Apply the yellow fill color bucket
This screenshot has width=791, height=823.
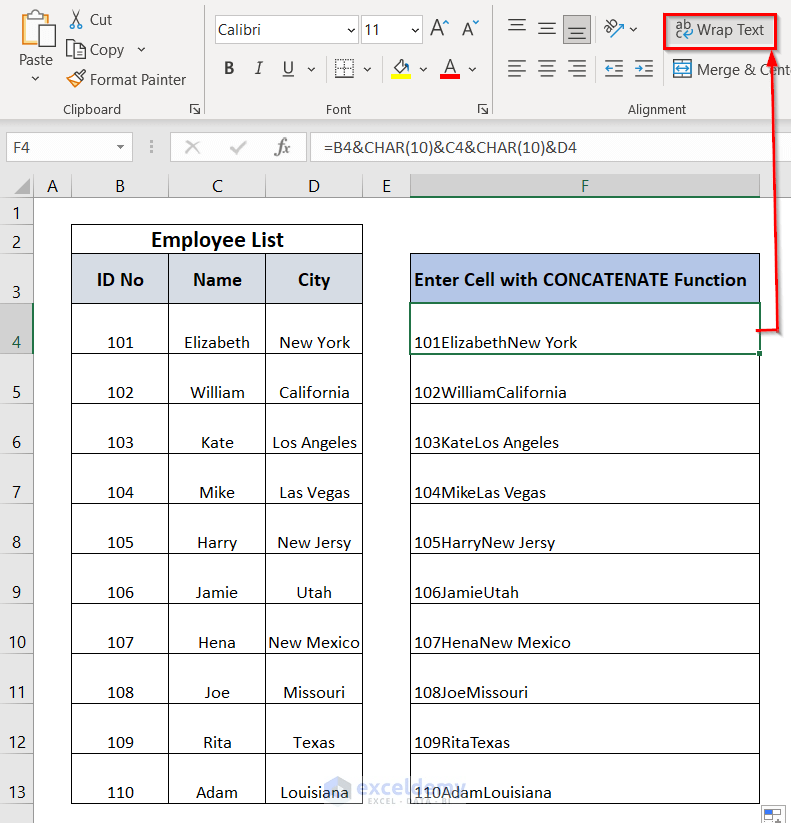pyautogui.click(x=401, y=69)
